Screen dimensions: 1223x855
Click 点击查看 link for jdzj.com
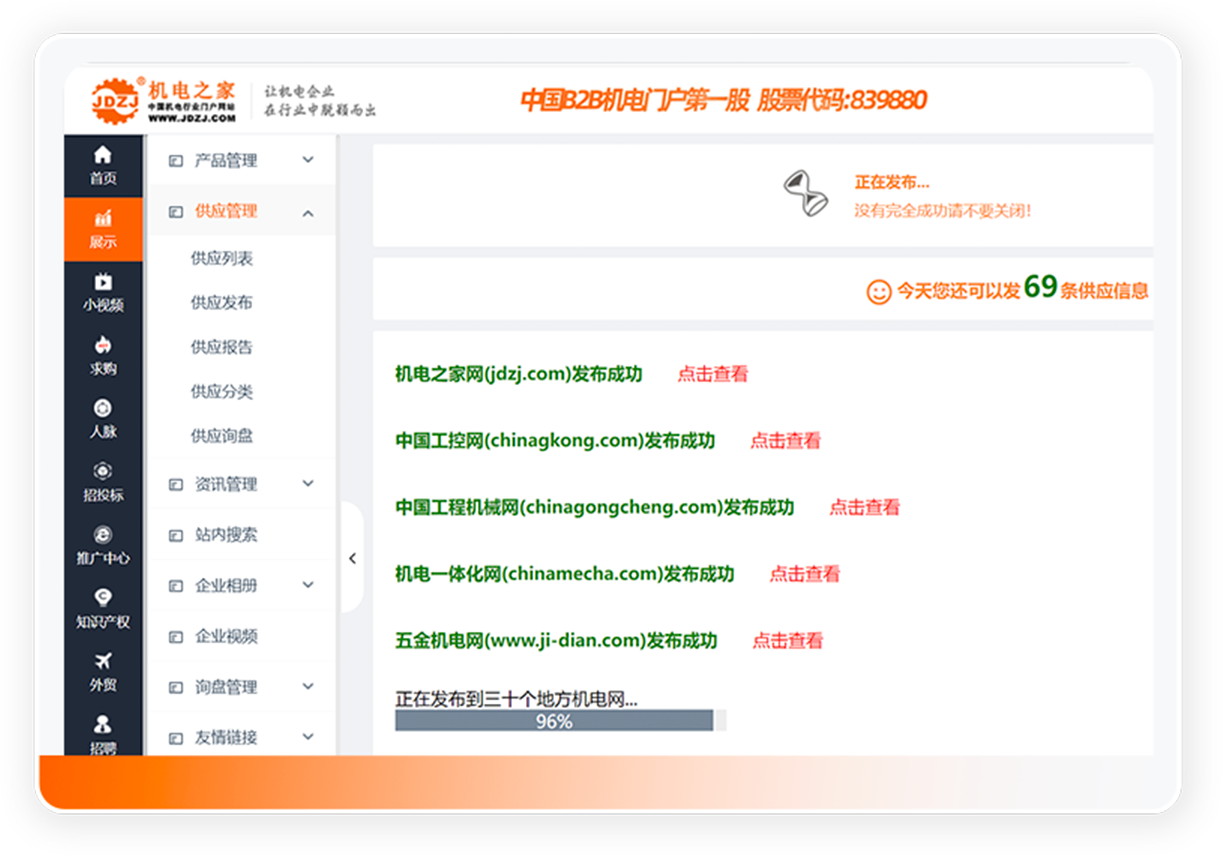pyautogui.click(x=713, y=375)
